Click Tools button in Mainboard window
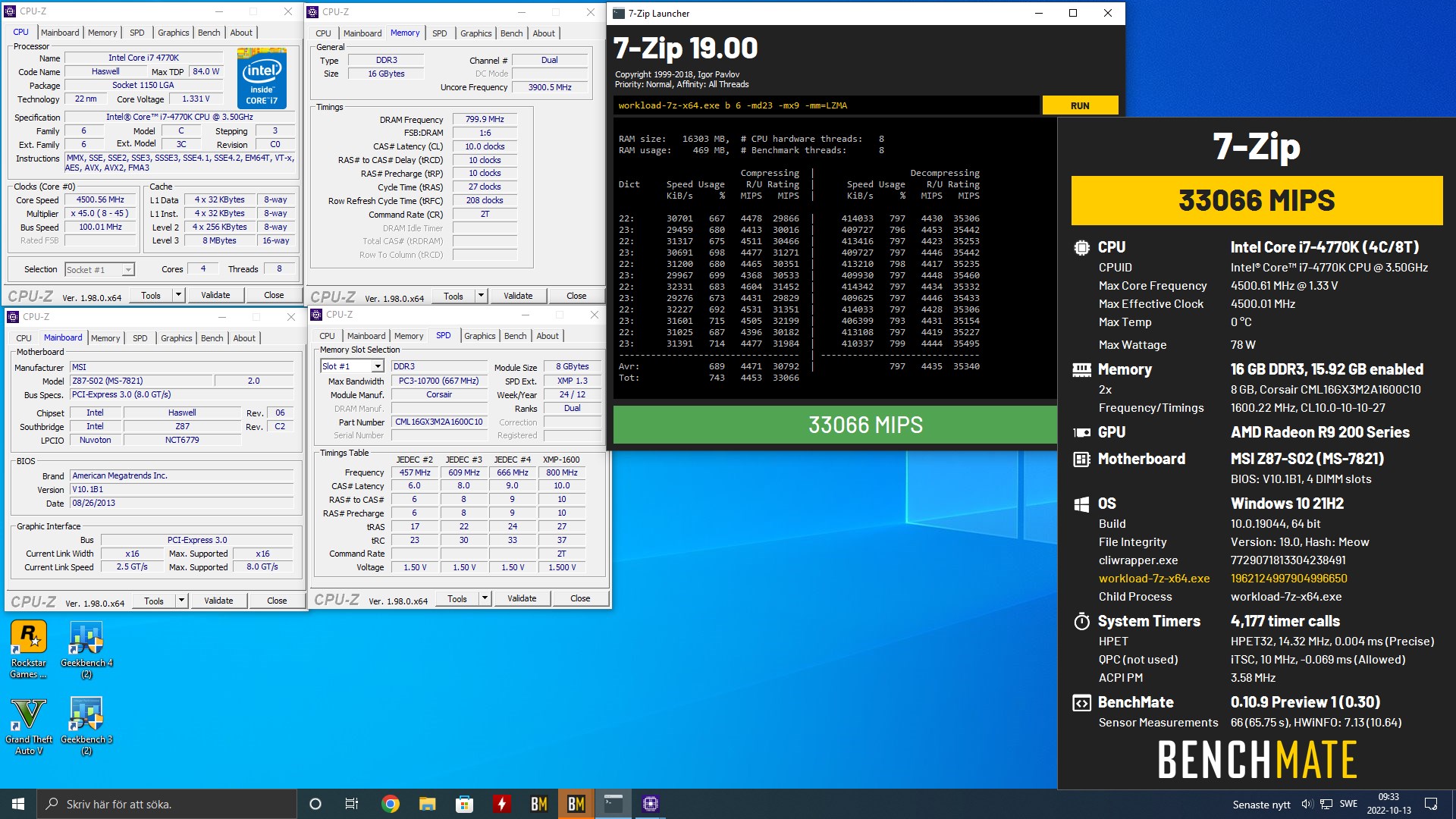The image size is (1456, 819). (x=154, y=601)
